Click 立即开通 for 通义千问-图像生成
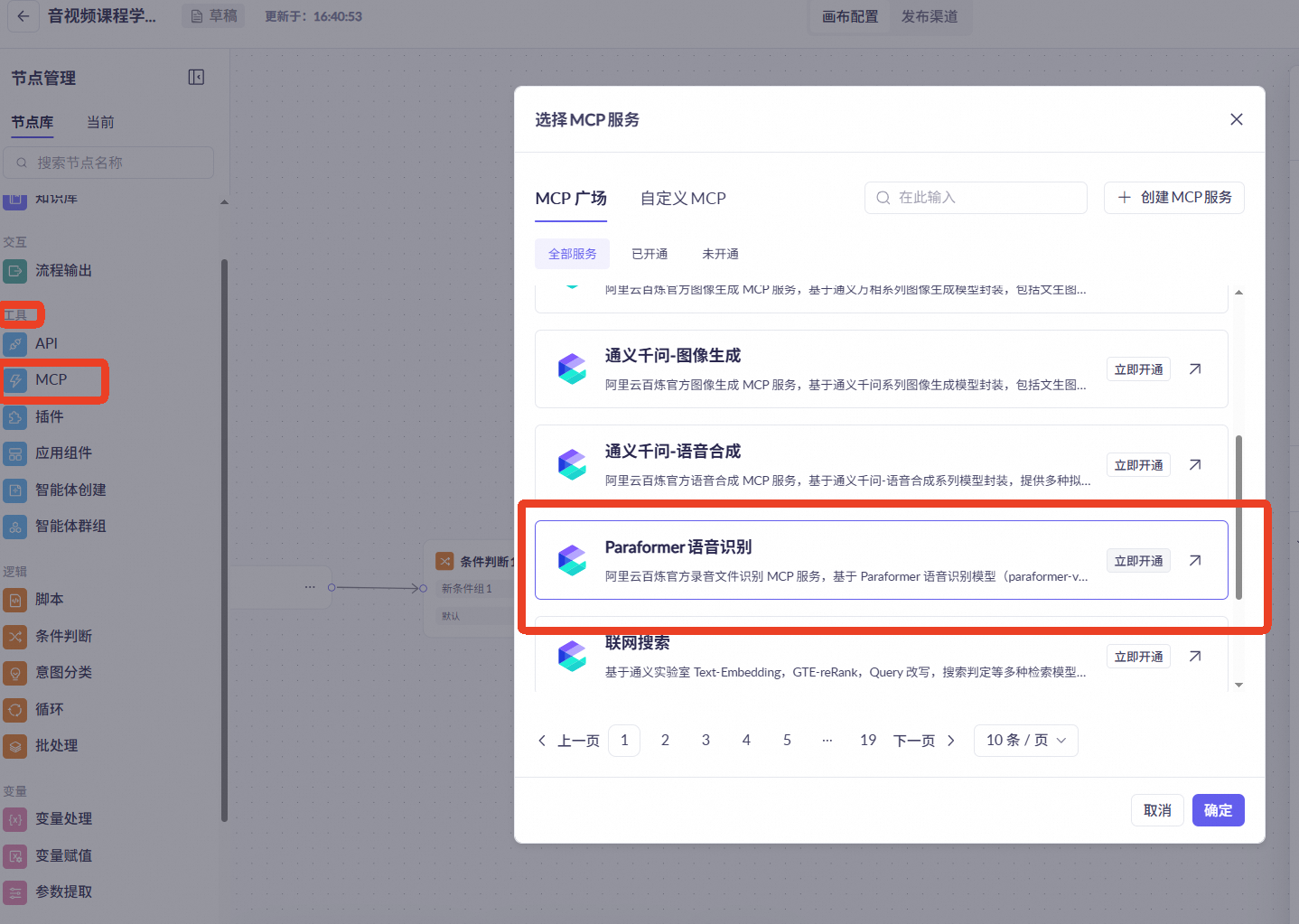 (1138, 369)
